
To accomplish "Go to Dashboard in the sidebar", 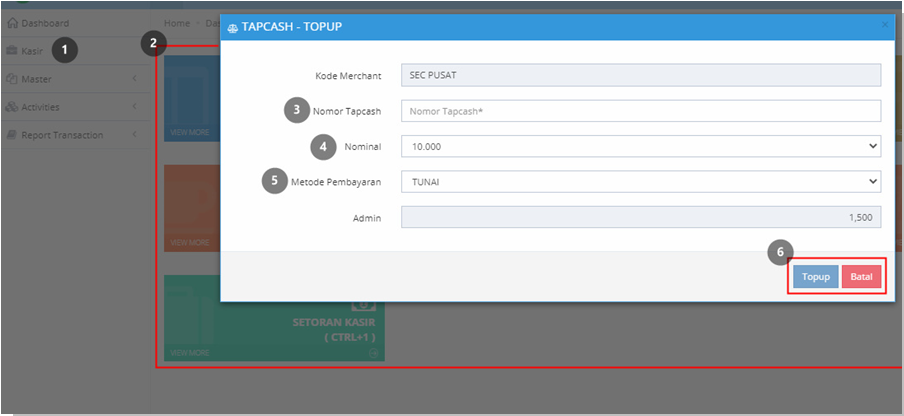I will tap(45, 24).
